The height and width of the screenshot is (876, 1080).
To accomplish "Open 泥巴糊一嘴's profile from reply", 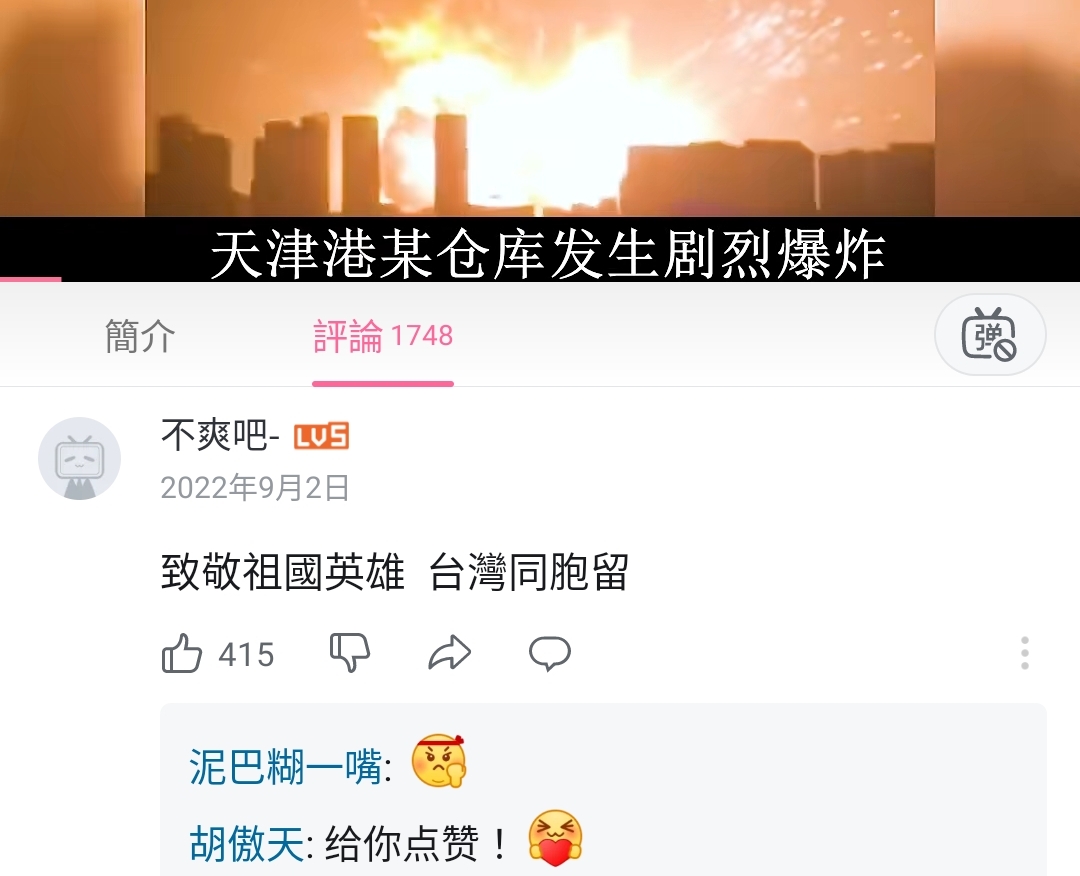I will pyautogui.click(x=285, y=766).
